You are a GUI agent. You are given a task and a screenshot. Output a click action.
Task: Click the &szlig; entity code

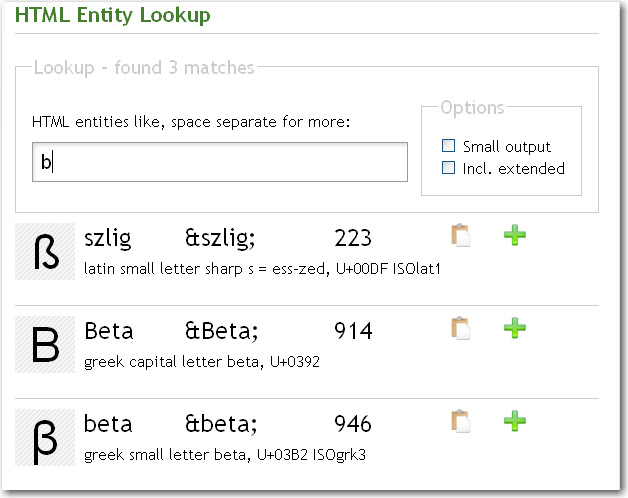tap(220, 238)
